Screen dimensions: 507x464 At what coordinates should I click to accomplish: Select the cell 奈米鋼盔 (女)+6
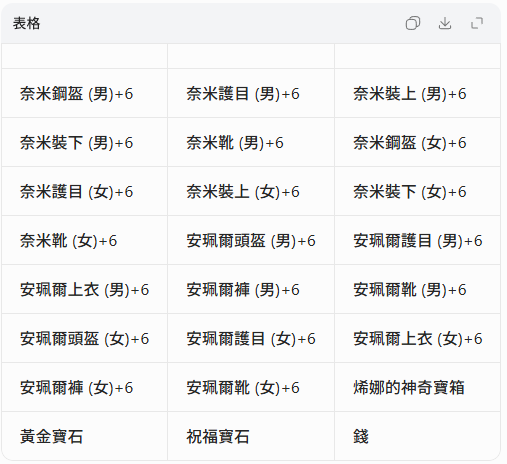417,142
